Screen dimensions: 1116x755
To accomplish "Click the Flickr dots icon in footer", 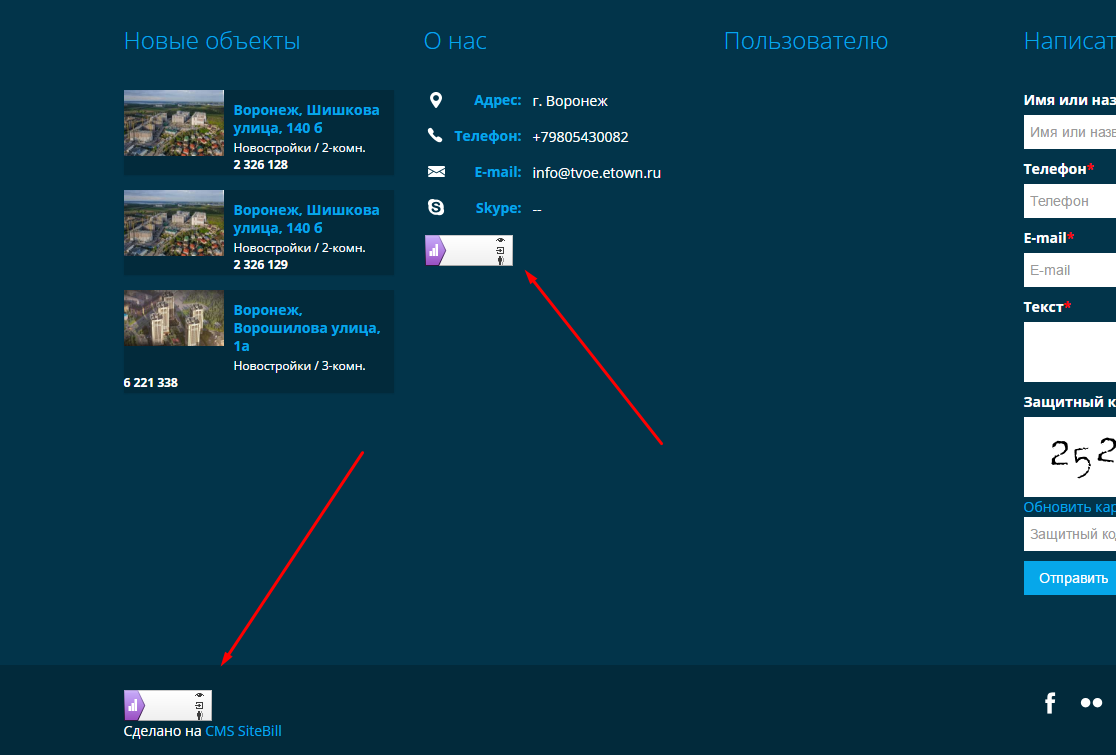I will (x=1091, y=703).
